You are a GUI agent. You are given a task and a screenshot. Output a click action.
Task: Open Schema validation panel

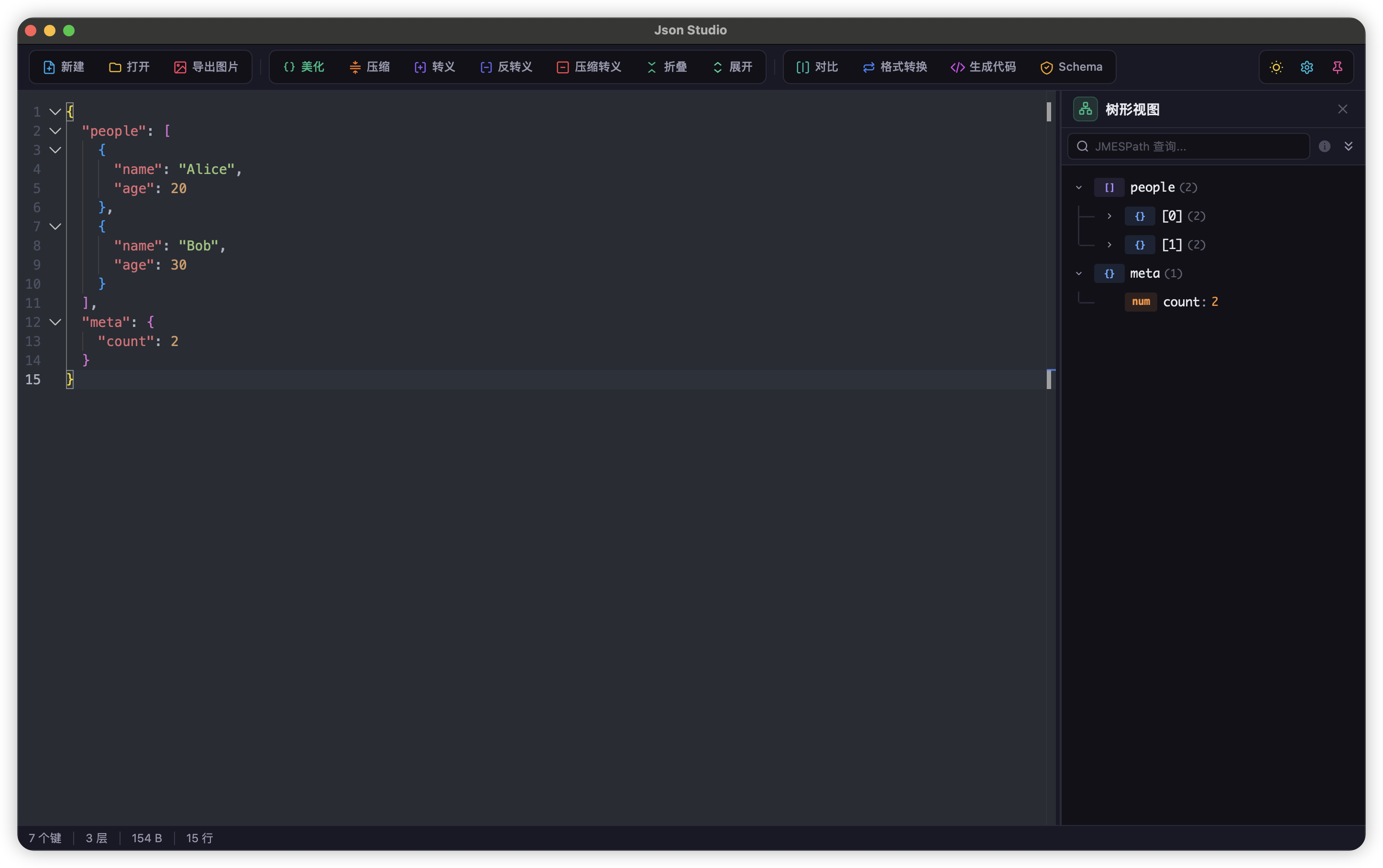click(1071, 66)
